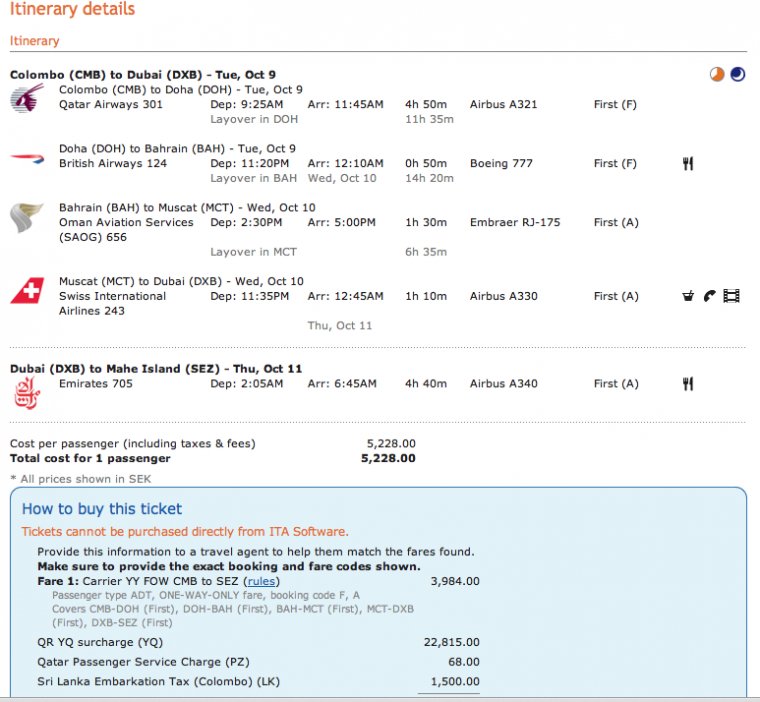Click the snack basket icon on the Swiss flight
Image resolution: width=760 pixels, height=702 pixels.
688,296
